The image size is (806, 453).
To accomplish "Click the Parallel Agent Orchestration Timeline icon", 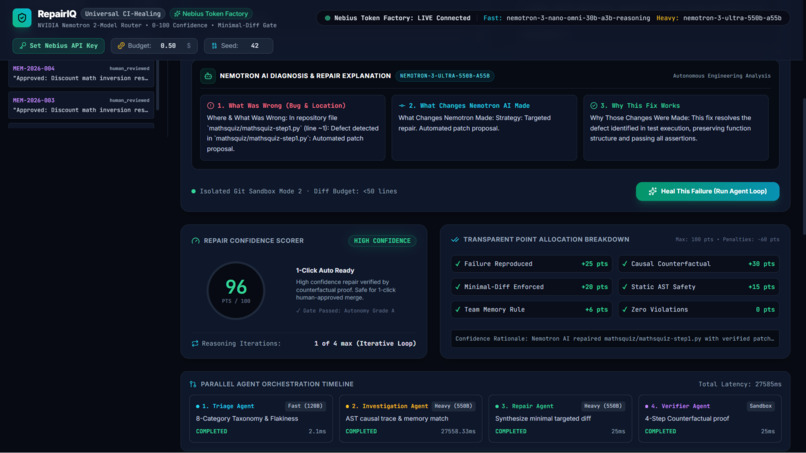I will click(x=193, y=384).
